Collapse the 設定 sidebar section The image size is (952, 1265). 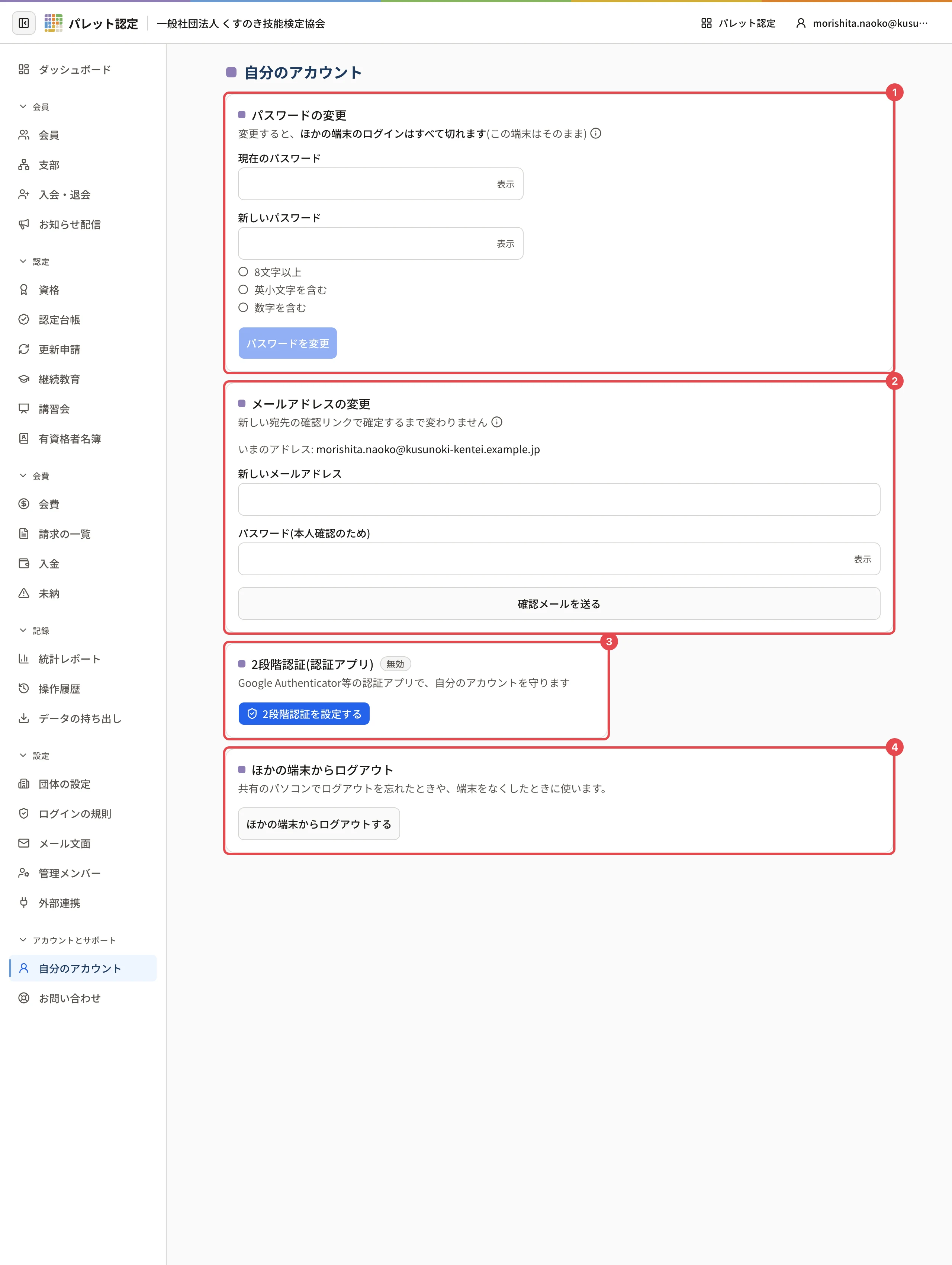pyautogui.click(x=34, y=755)
